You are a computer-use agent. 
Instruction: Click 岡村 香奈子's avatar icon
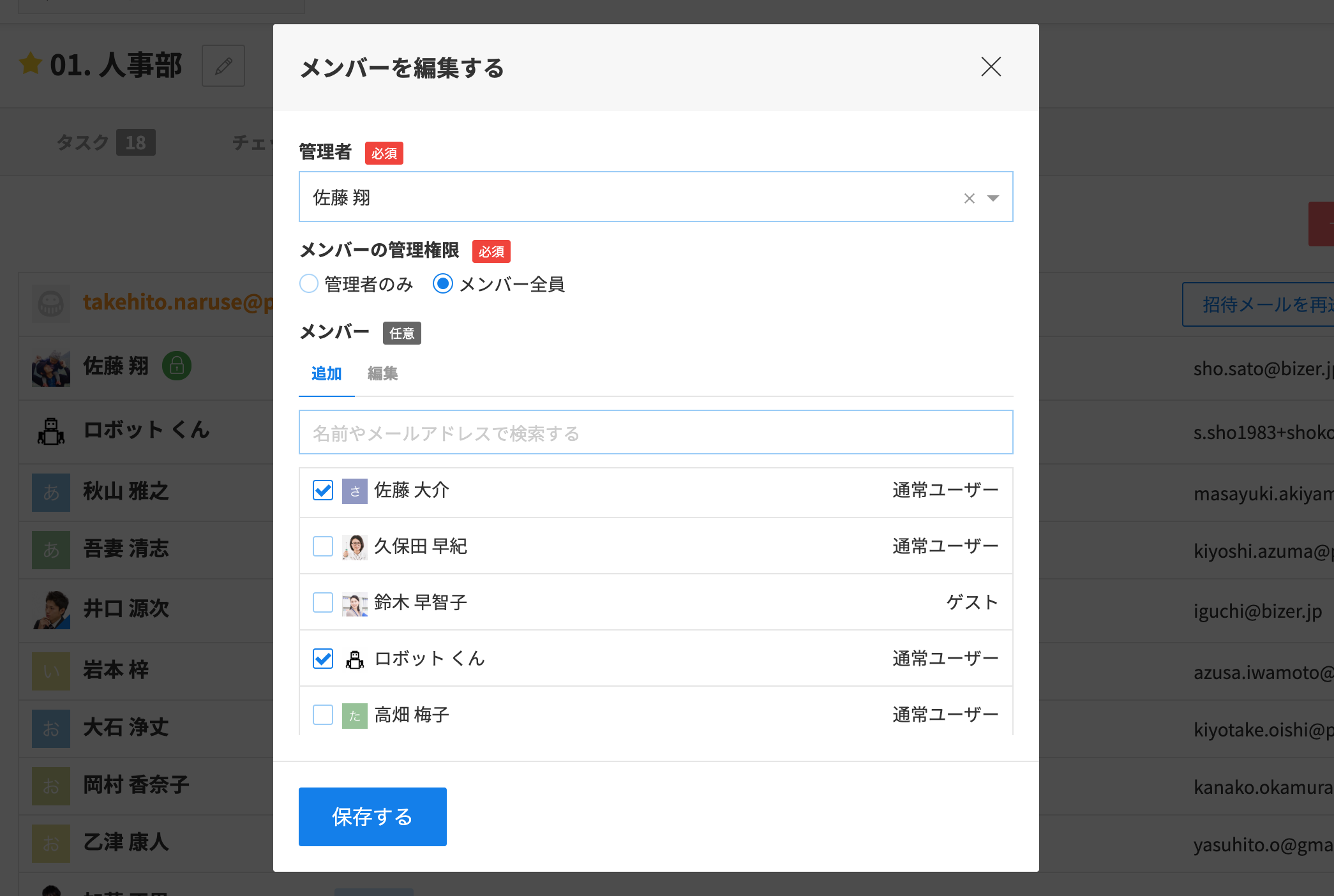pos(51,786)
